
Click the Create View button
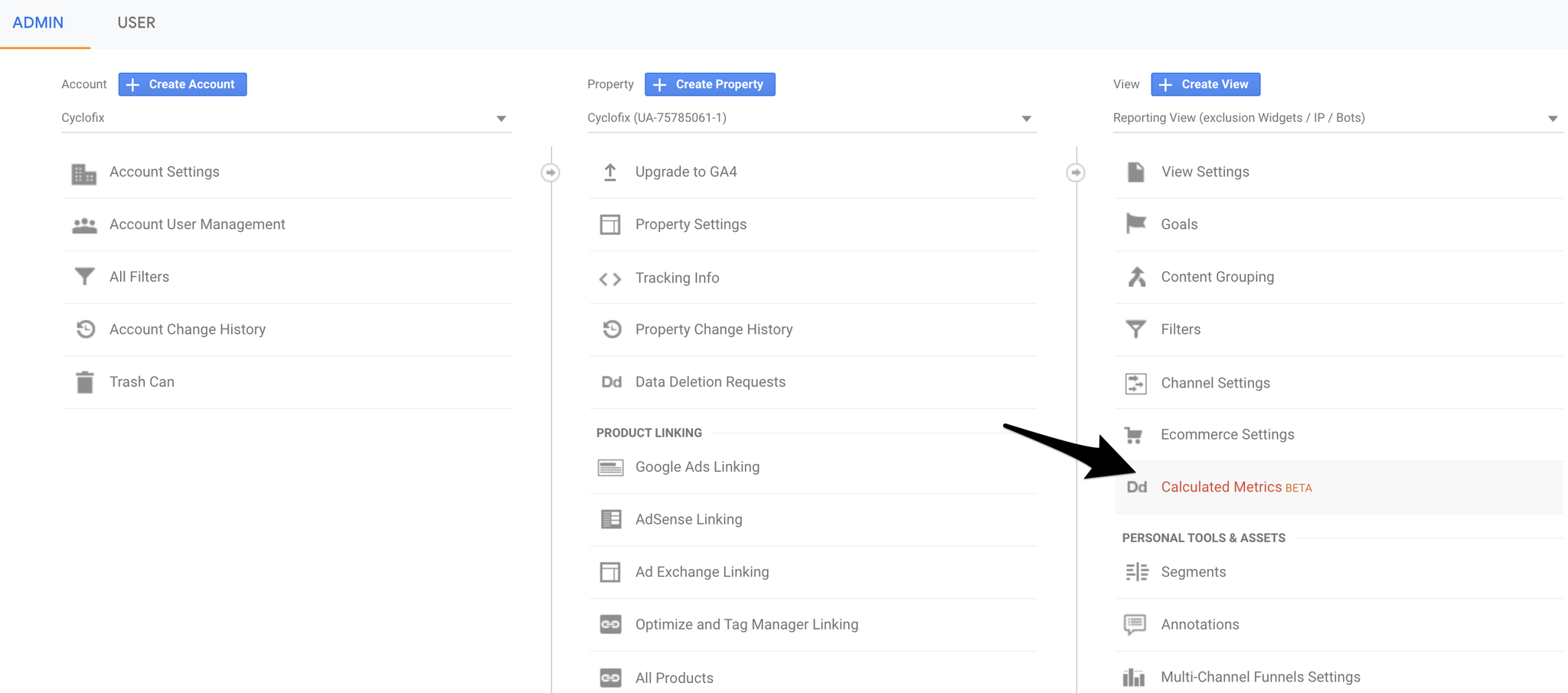(x=1206, y=84)
